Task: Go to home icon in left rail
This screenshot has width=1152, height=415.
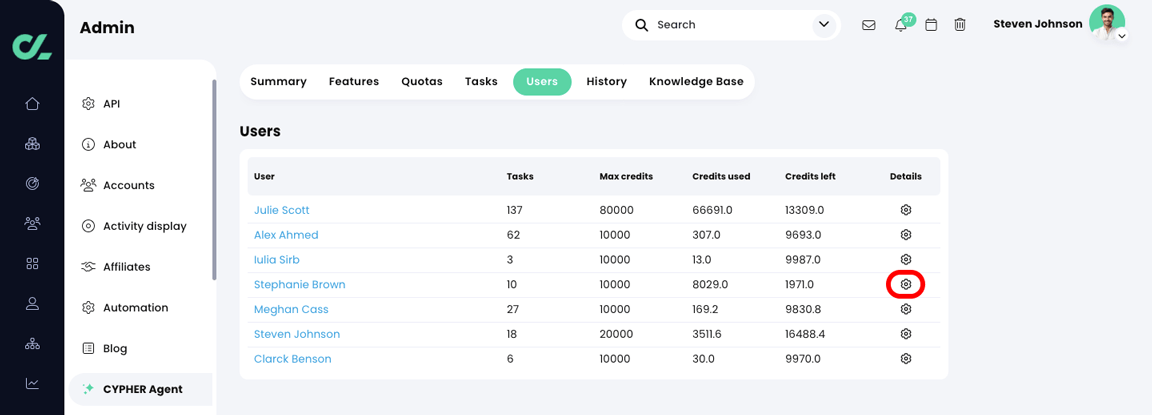Action: [x=32, y=104]
